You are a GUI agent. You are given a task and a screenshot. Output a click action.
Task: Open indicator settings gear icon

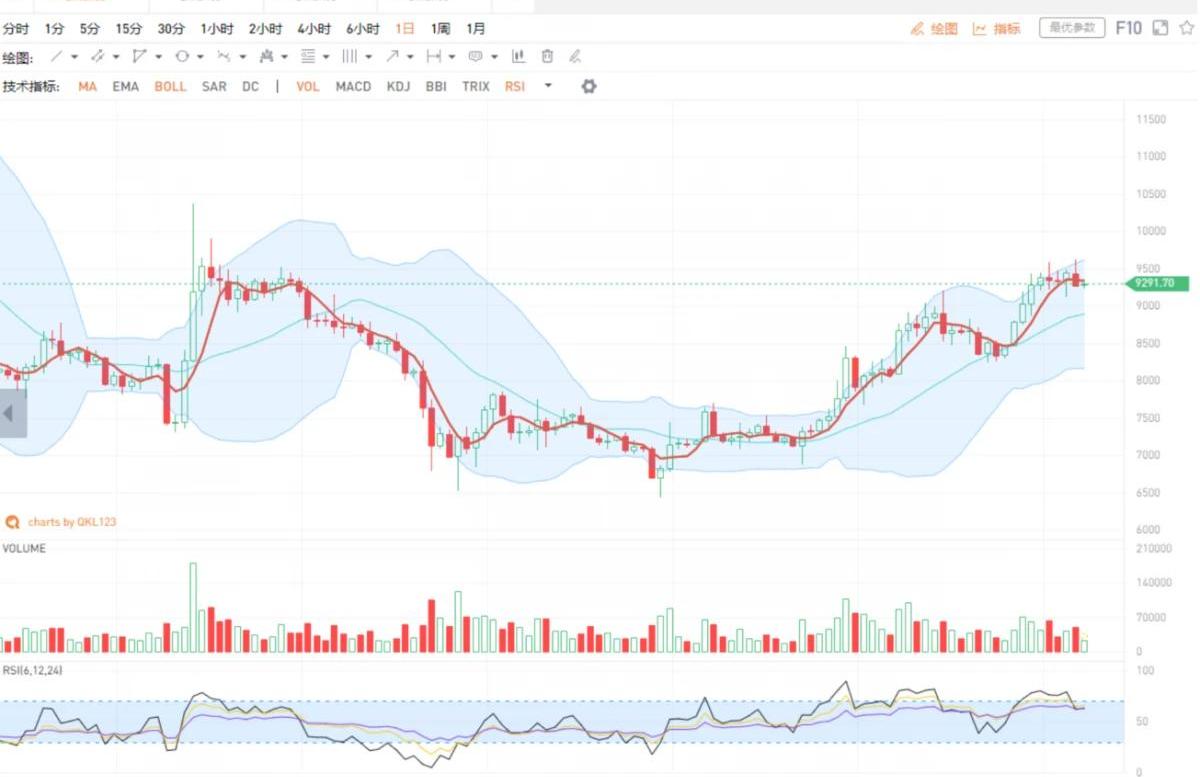tap(589, 87)
